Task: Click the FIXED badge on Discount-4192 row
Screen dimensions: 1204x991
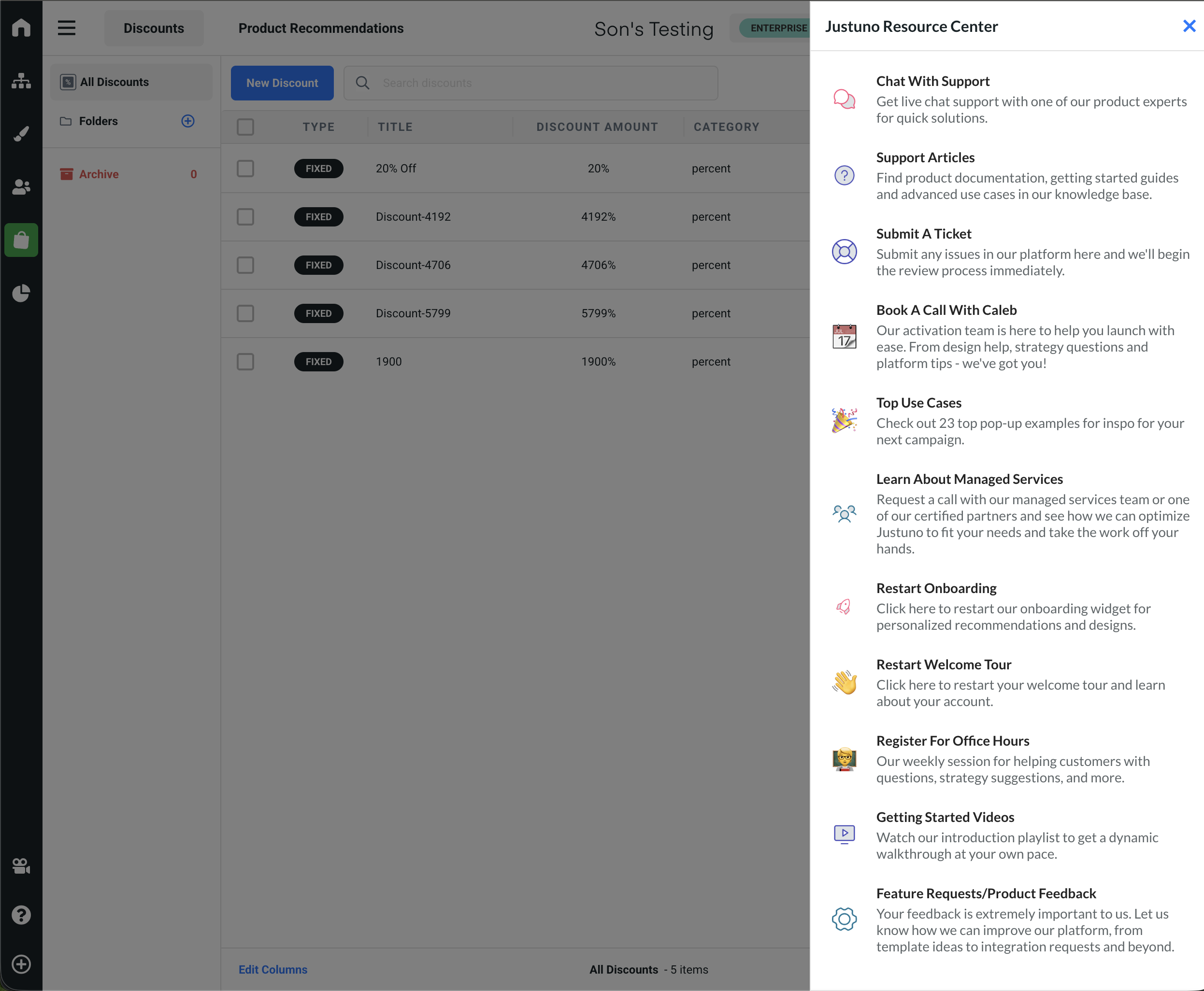Action: coord(319,217)
